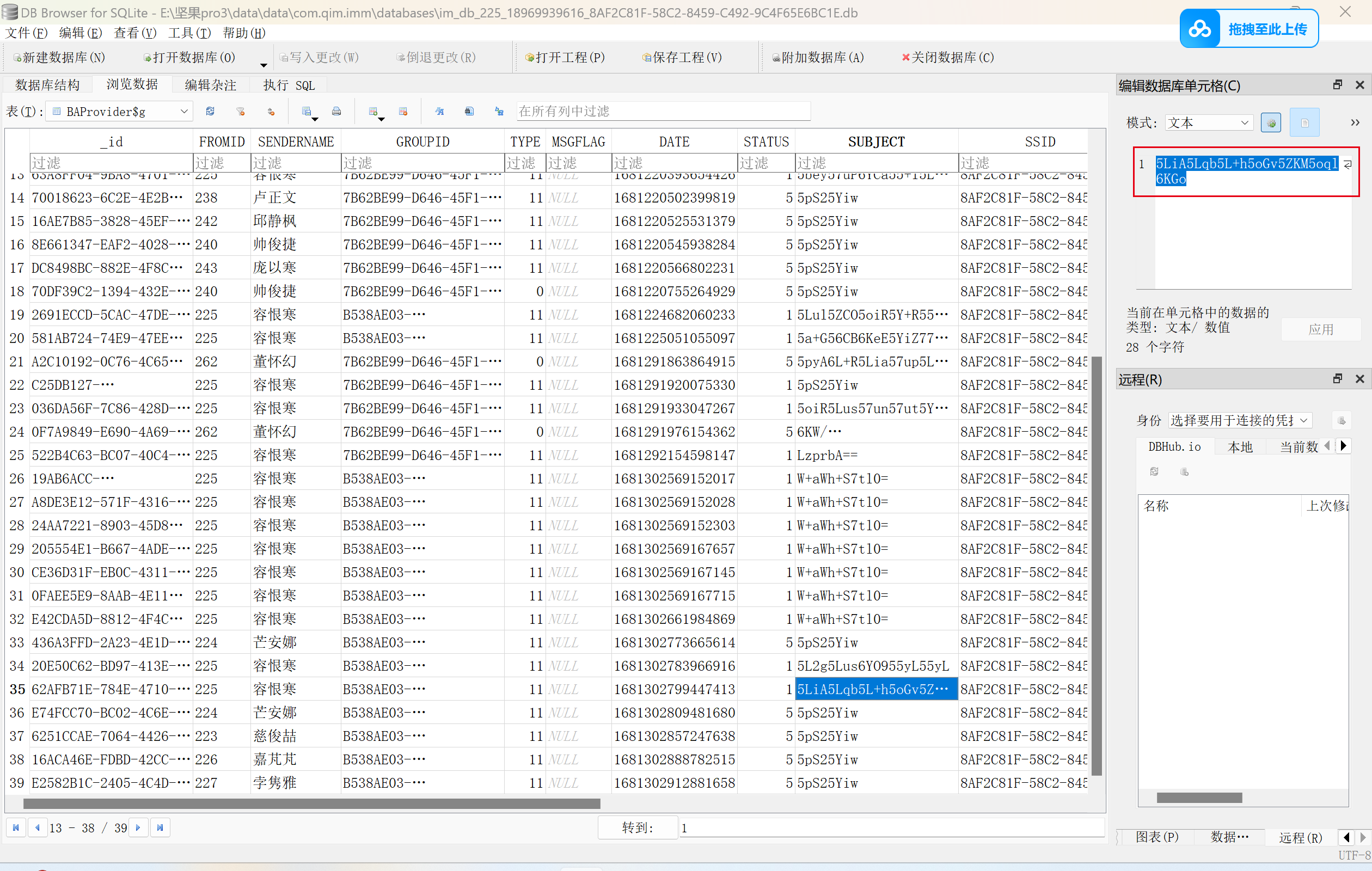Click the SENDERNAME column filter field
The image size is (1372, 871).
(296, 163)
